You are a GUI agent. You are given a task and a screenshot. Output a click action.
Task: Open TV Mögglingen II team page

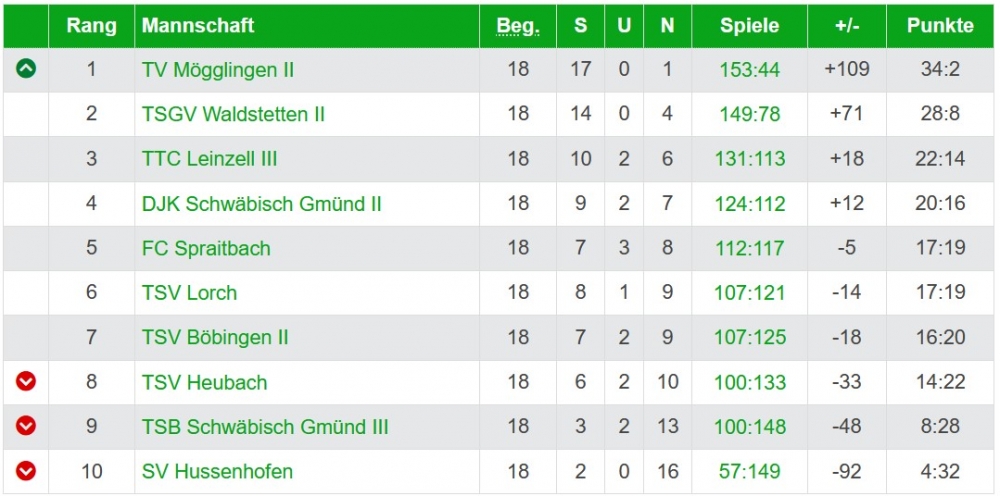coord(217,70)
